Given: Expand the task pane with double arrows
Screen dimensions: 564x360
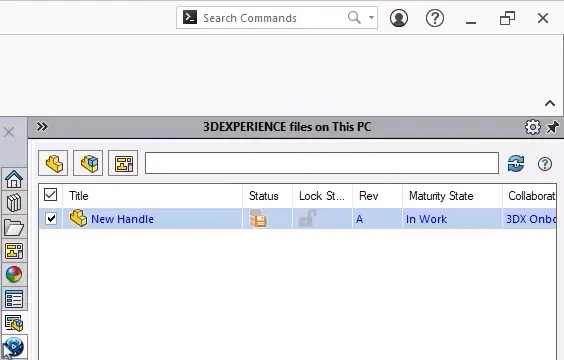Looking at the screenshot, I should [x=42, y=127].
